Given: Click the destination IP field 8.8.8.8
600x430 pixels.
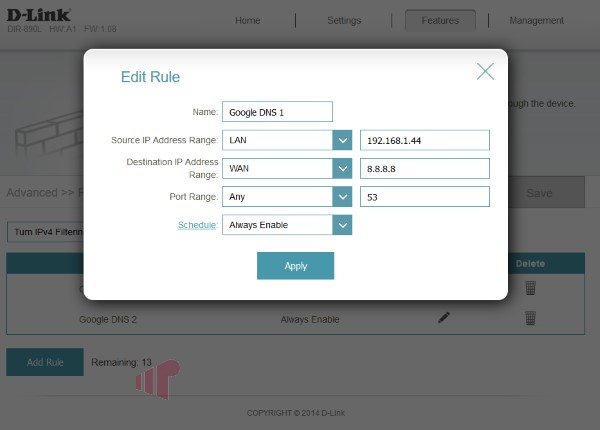Looking at the screenshot, I should coord(425,168).
